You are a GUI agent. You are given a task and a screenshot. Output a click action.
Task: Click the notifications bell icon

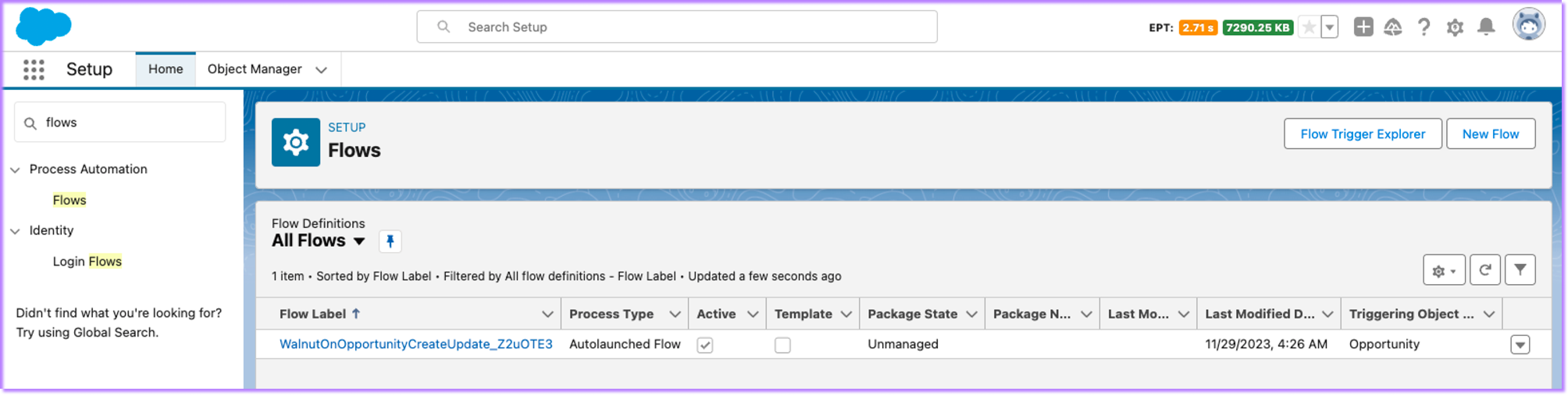click(x=1486, y=27)
